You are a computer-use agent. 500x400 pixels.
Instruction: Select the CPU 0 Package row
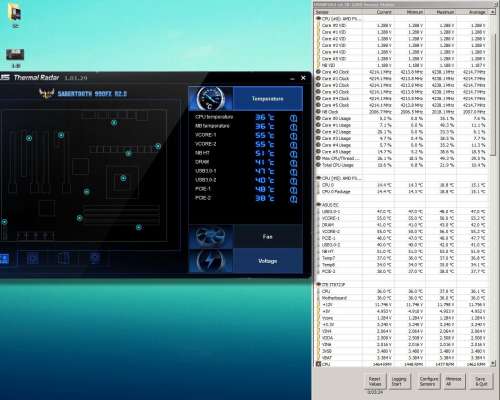[401, 192]
